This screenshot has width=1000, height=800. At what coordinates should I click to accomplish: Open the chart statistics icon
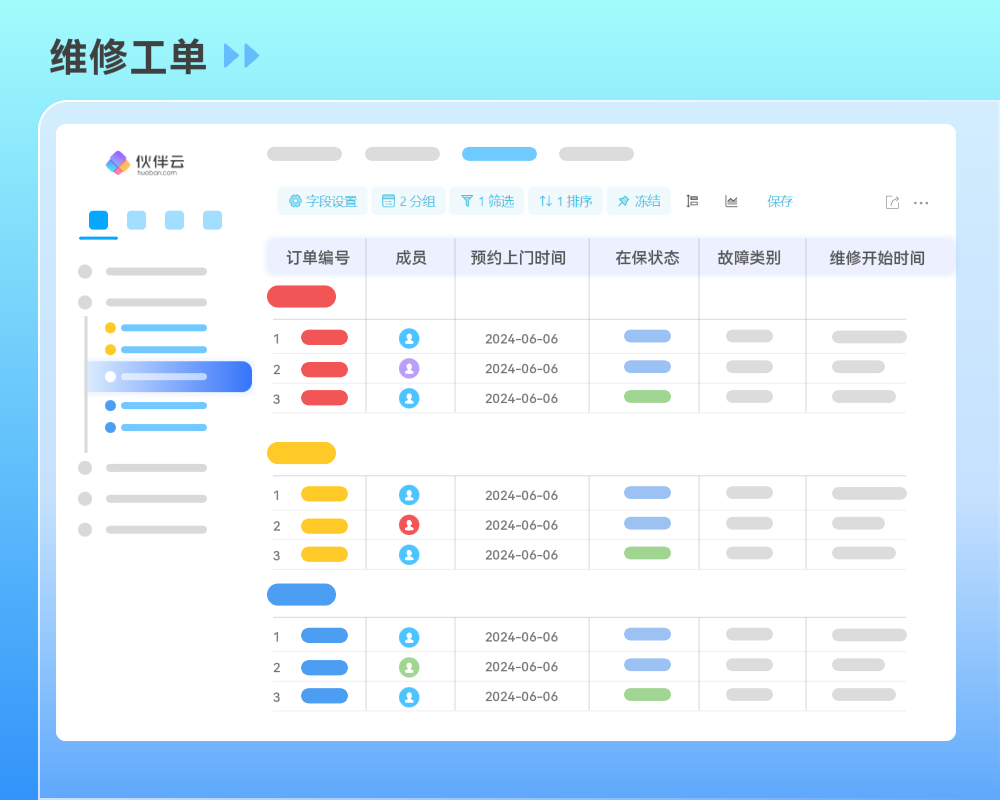coord(731,201)
